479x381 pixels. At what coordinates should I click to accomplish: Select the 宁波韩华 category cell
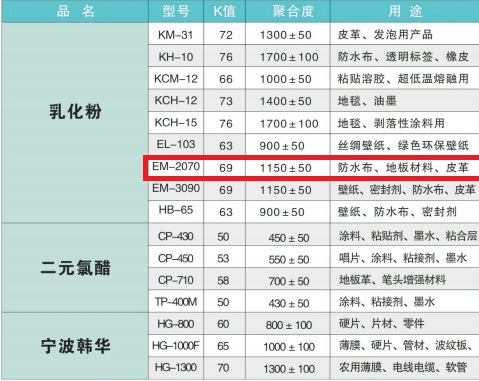(x=75, y=346)
